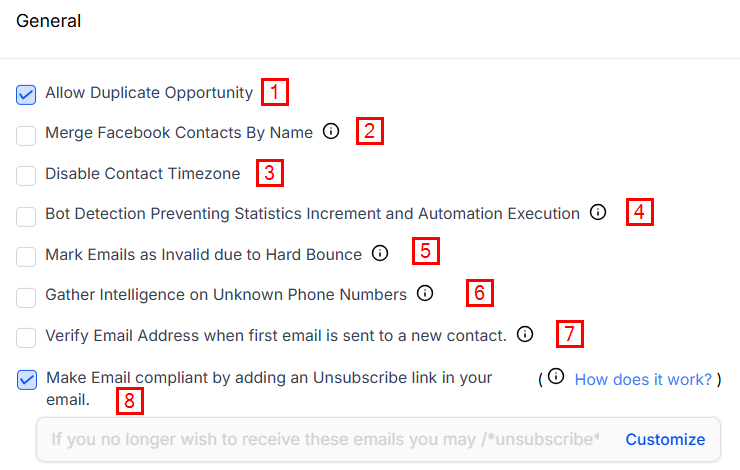Image resolution: width=740 pixels, height=470 pixels.
Task: Click red marker number 4
Action: (x=640, y=212)
